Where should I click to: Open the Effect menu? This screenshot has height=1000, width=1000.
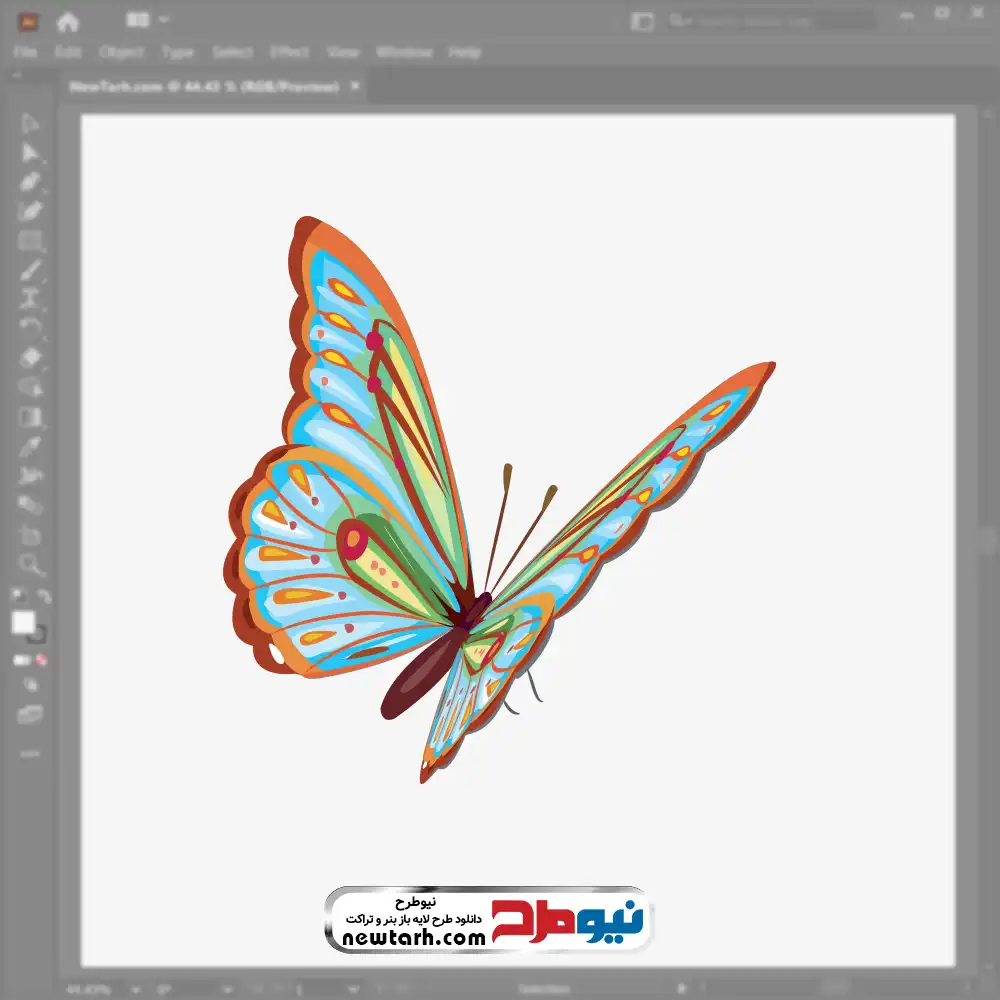pyautogui.click(x=288, y=52)
